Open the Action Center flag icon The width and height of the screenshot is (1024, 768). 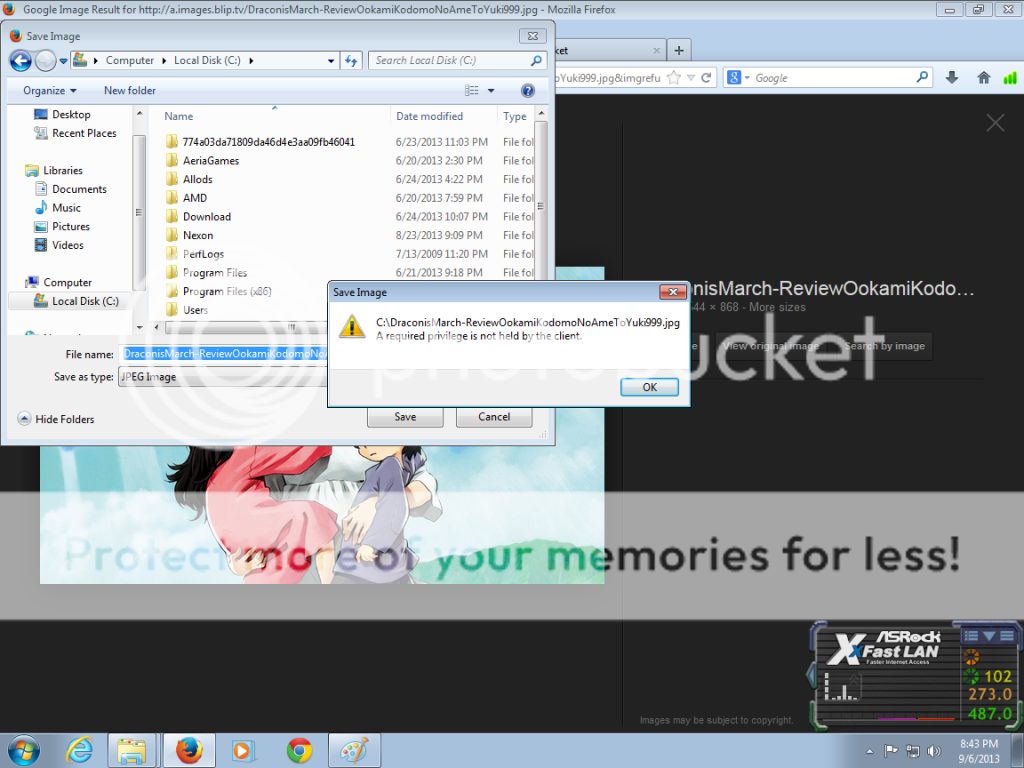(x=891, y=751)
